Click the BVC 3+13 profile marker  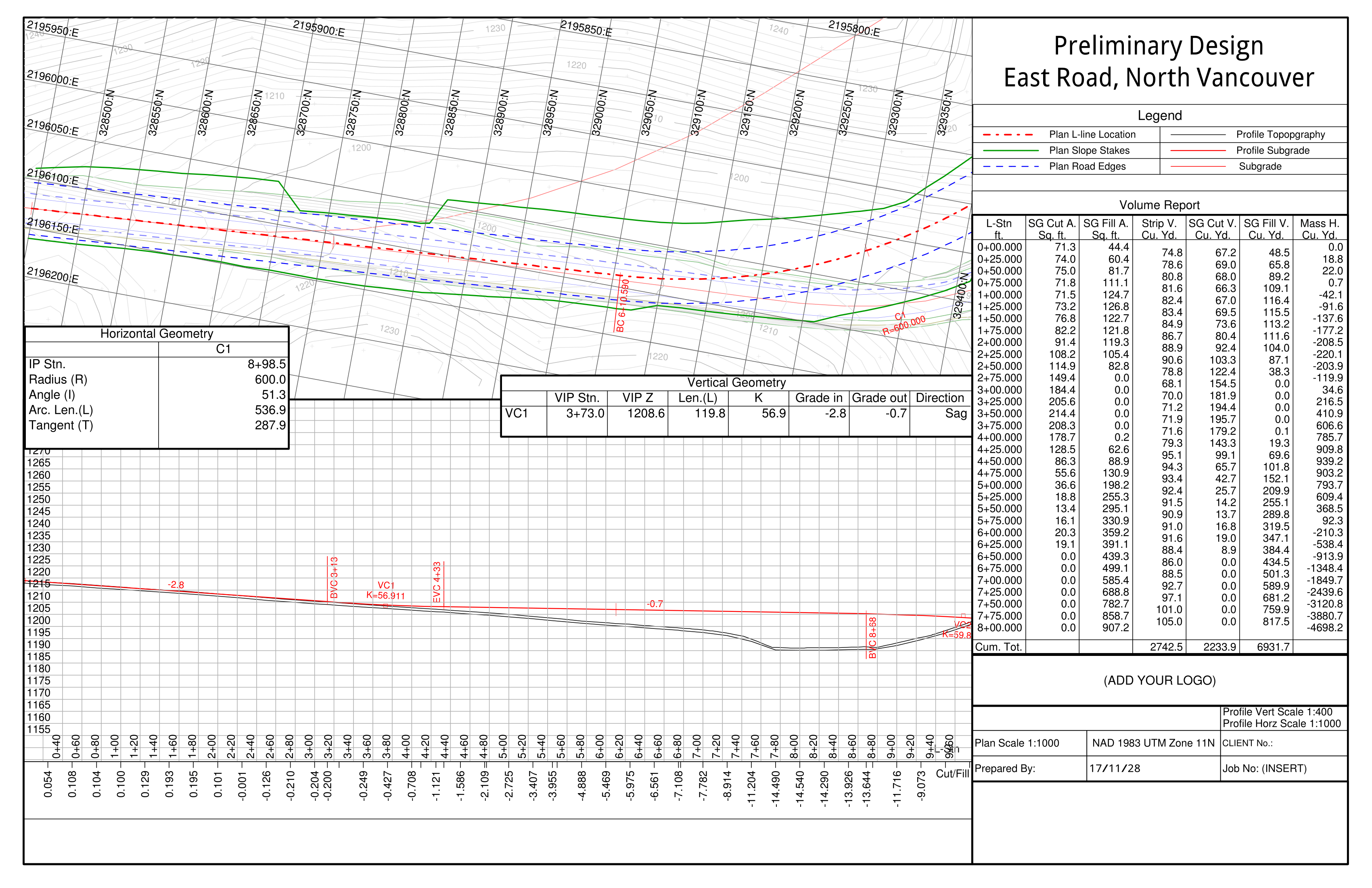pos(334,578)
